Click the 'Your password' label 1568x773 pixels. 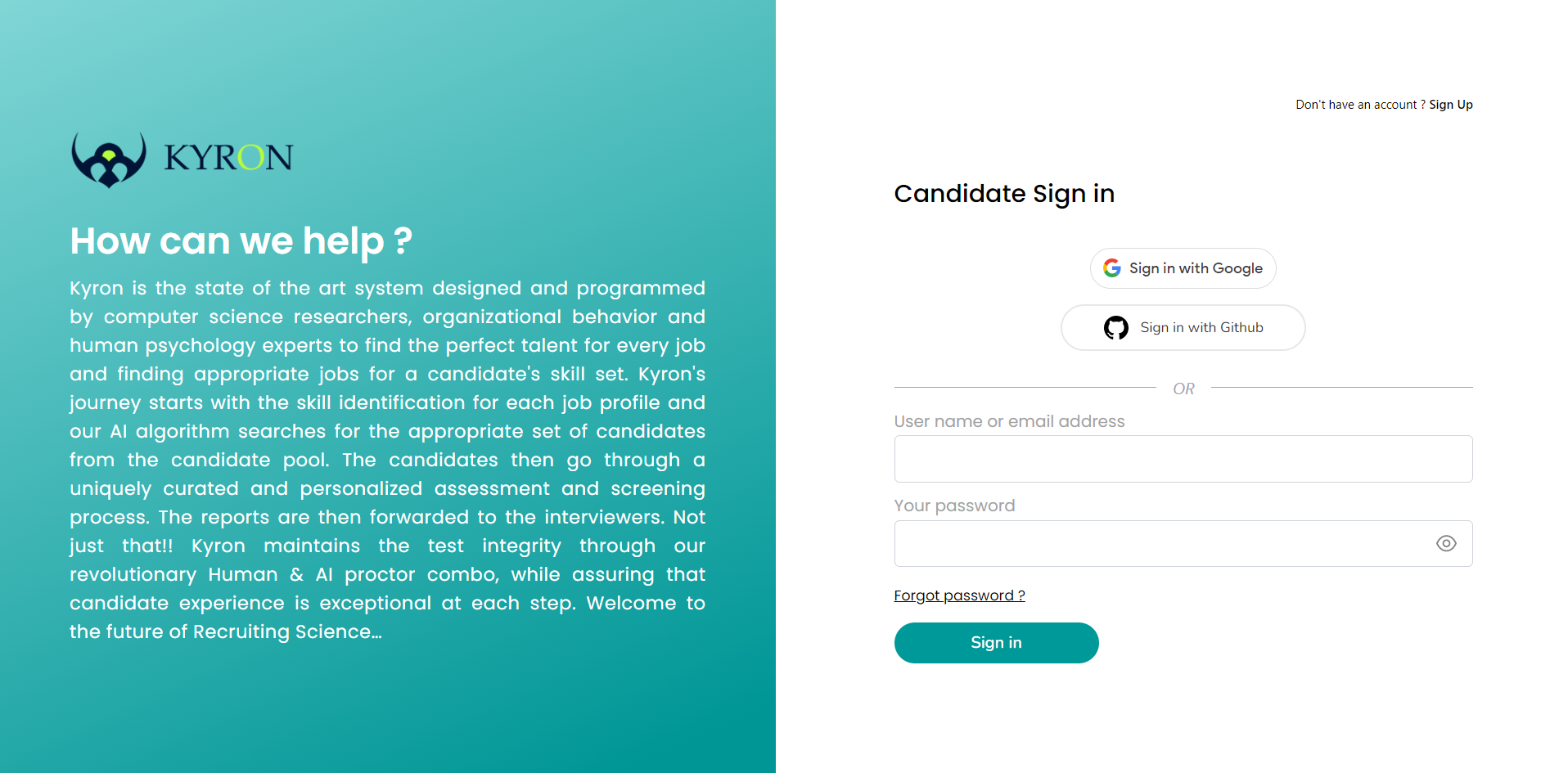tap(954, 506)
